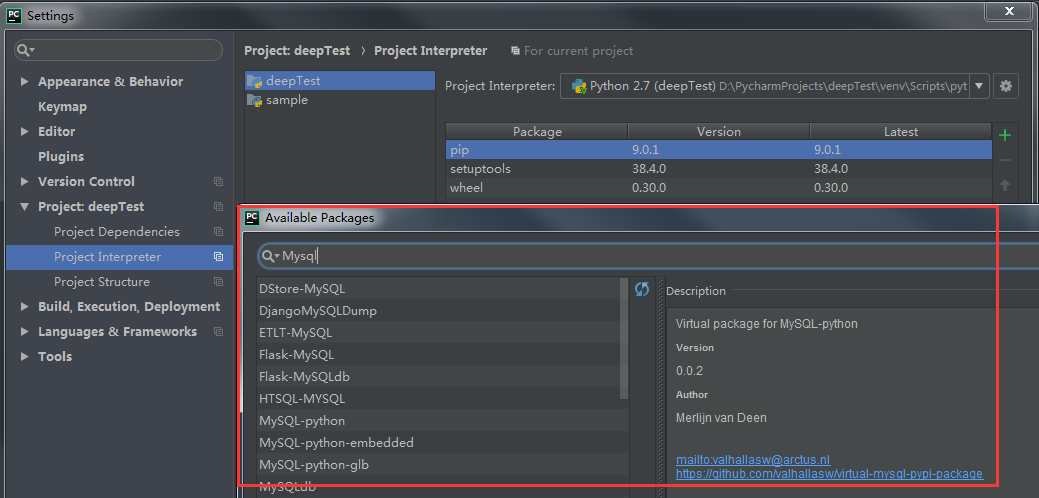Click the wheel latest 0.30.0 cell
This screenshot has height=498, width=1039.
[x=901, y=188]
